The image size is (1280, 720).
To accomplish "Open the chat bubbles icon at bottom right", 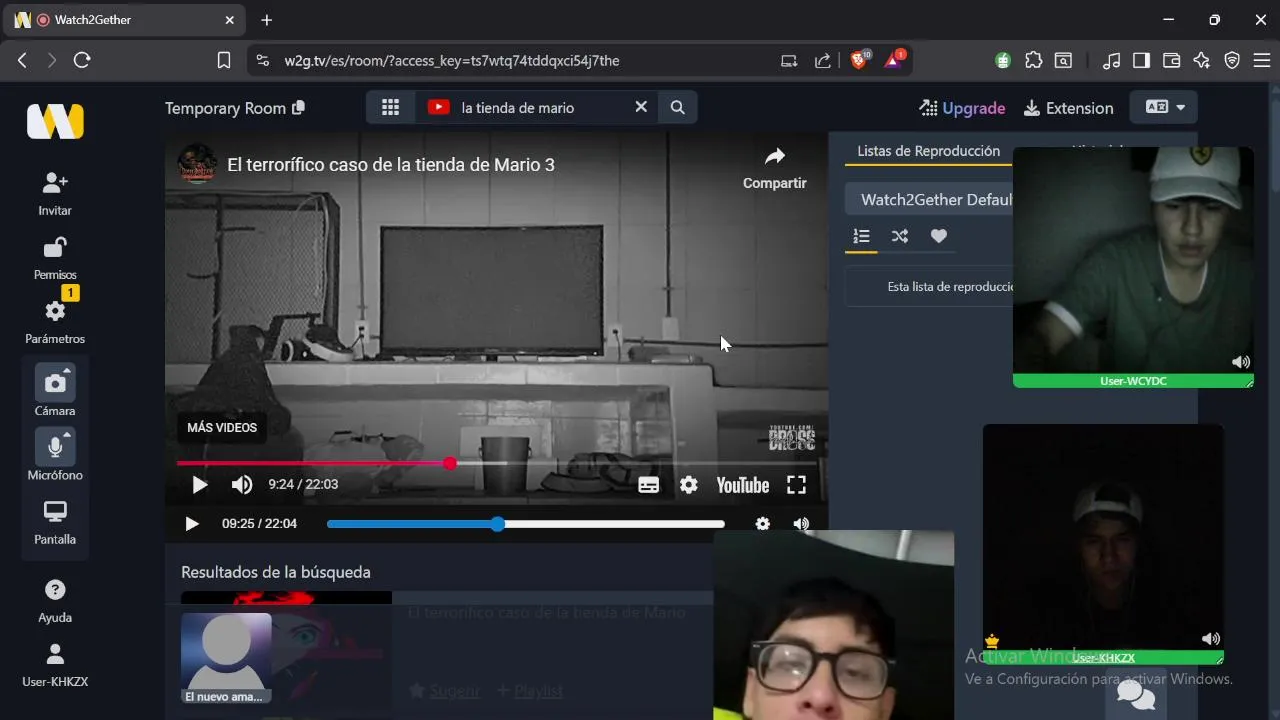I will pyautogui.click(x=1136, y=693).
